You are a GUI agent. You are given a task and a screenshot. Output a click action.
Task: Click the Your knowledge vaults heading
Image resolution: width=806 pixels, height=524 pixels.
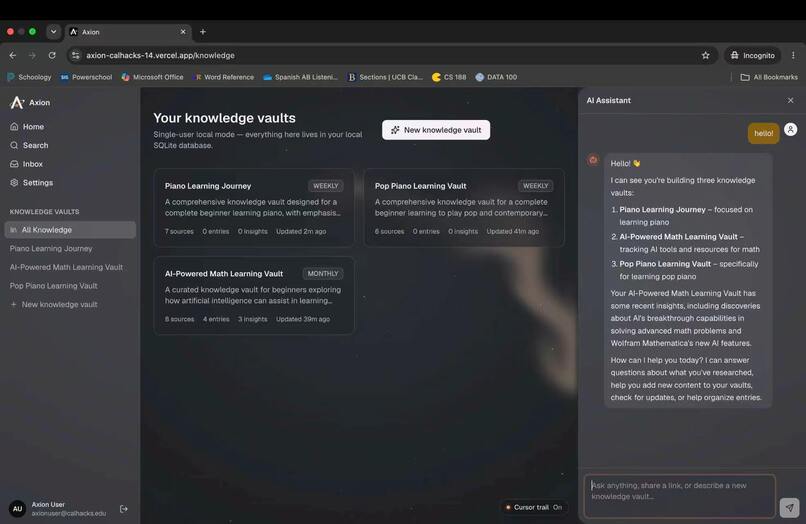pyautogui.click(x=224, y=118)
